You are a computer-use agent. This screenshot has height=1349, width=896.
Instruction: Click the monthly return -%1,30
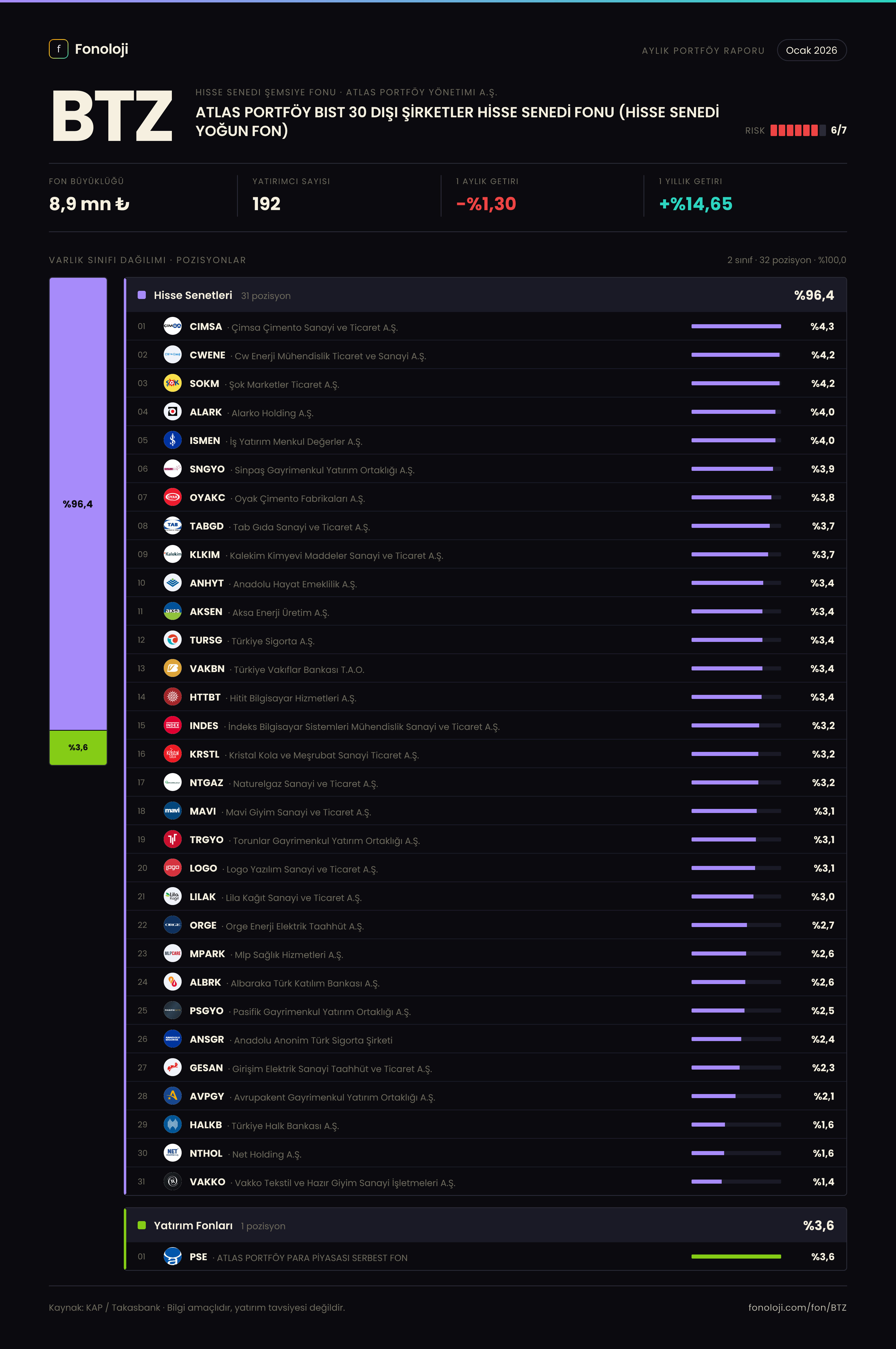[x=486, y=204]
